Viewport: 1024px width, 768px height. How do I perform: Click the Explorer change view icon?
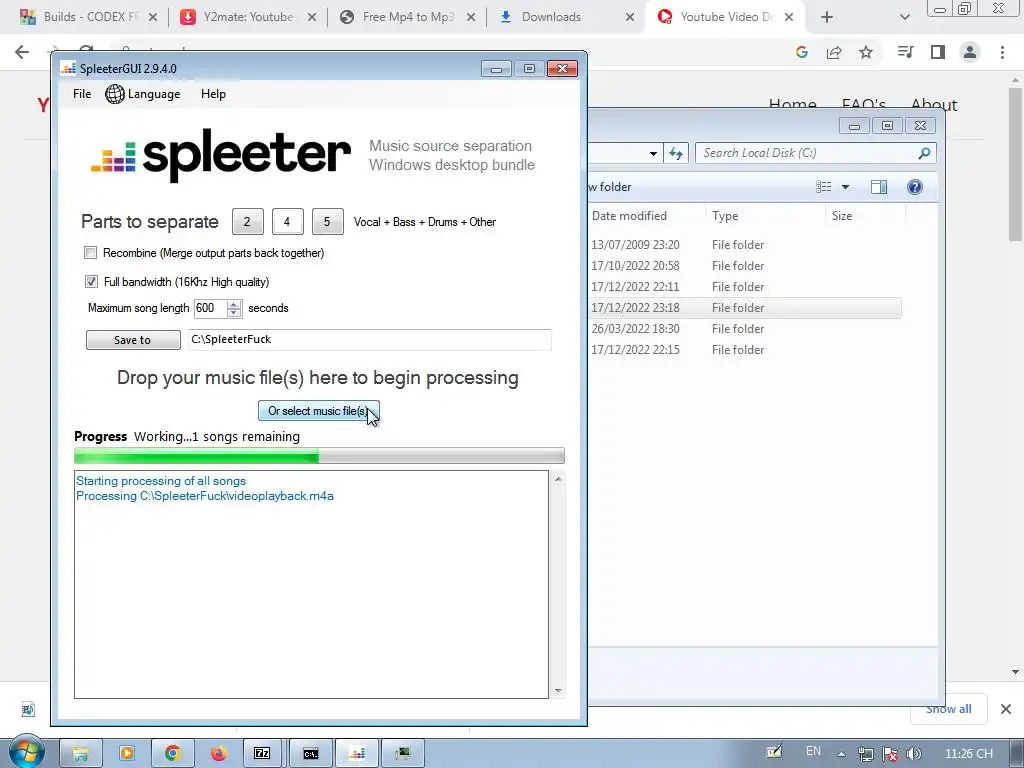[824, 187]
